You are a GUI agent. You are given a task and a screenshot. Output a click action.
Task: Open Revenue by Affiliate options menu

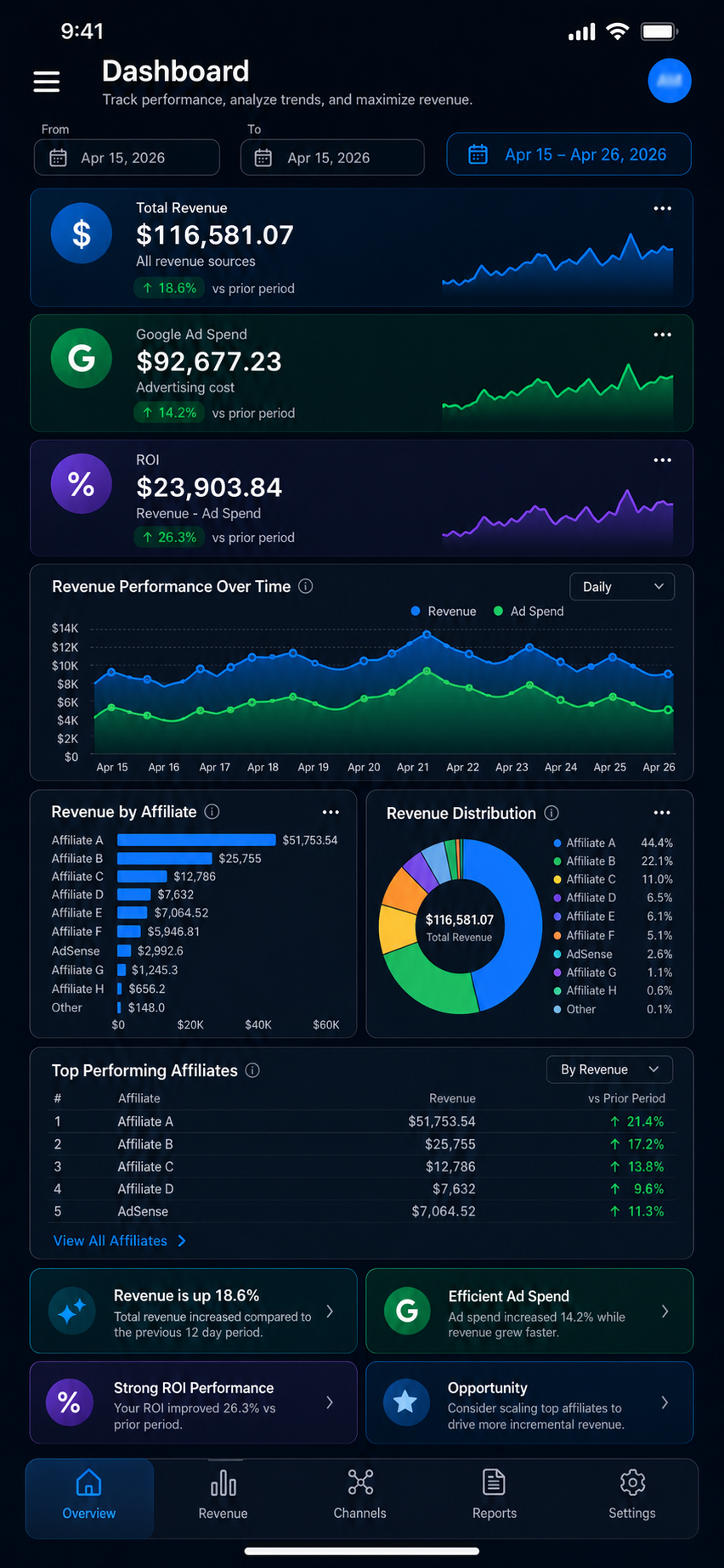click(x=331, y=813)
